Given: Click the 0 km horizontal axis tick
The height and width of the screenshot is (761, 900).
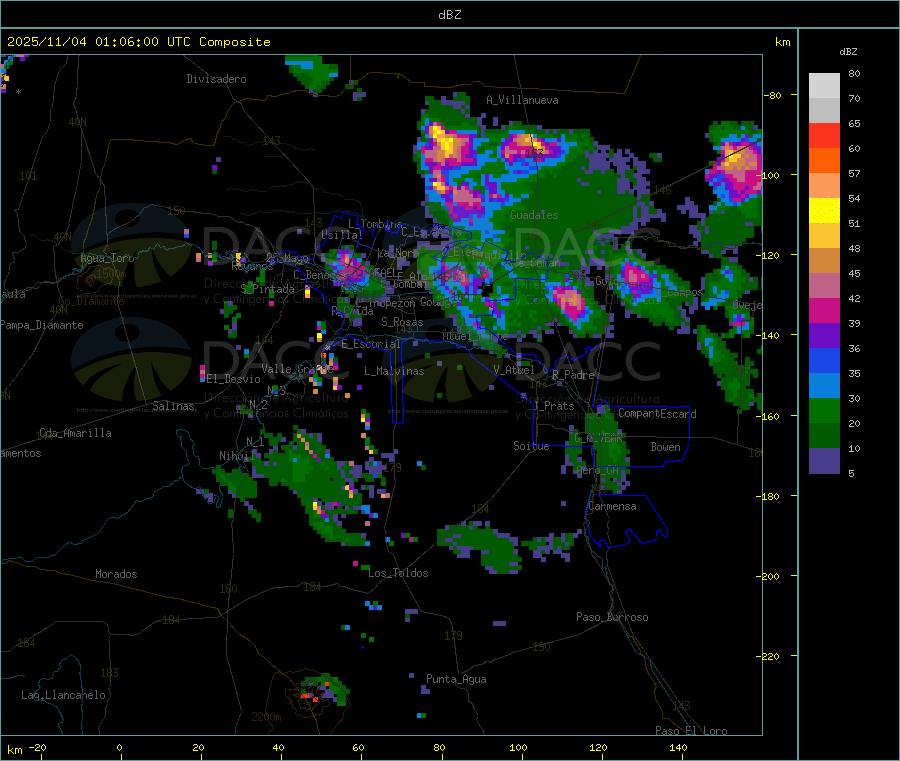Looking at the screenshot, I should (119, 748).
